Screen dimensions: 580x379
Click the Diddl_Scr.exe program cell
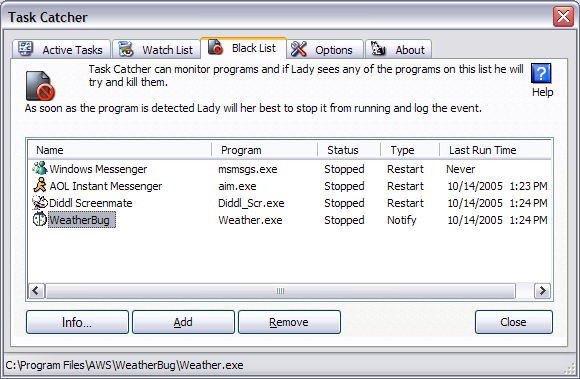click(251, 203)
